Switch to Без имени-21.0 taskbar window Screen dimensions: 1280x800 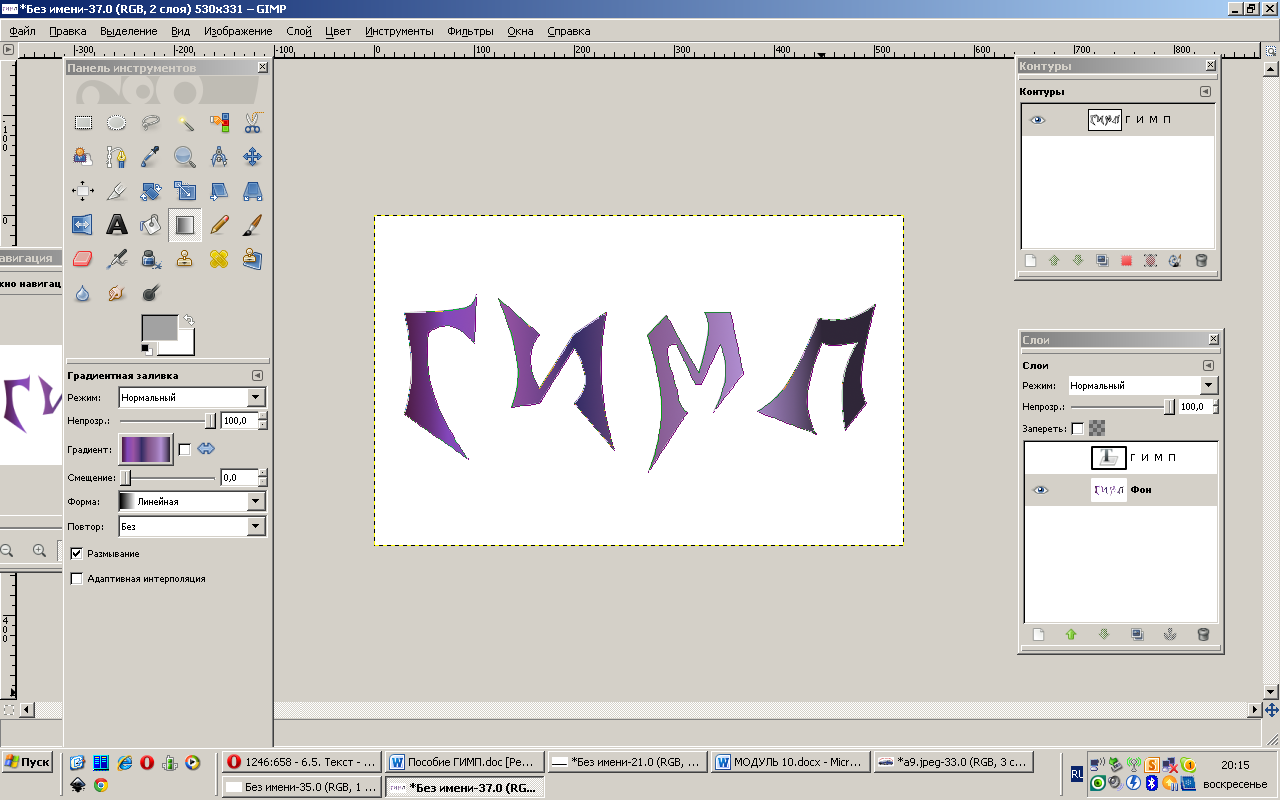628,762
